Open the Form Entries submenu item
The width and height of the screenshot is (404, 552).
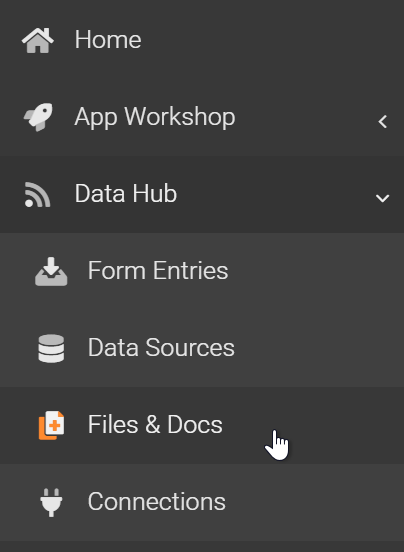coord(158,271)
